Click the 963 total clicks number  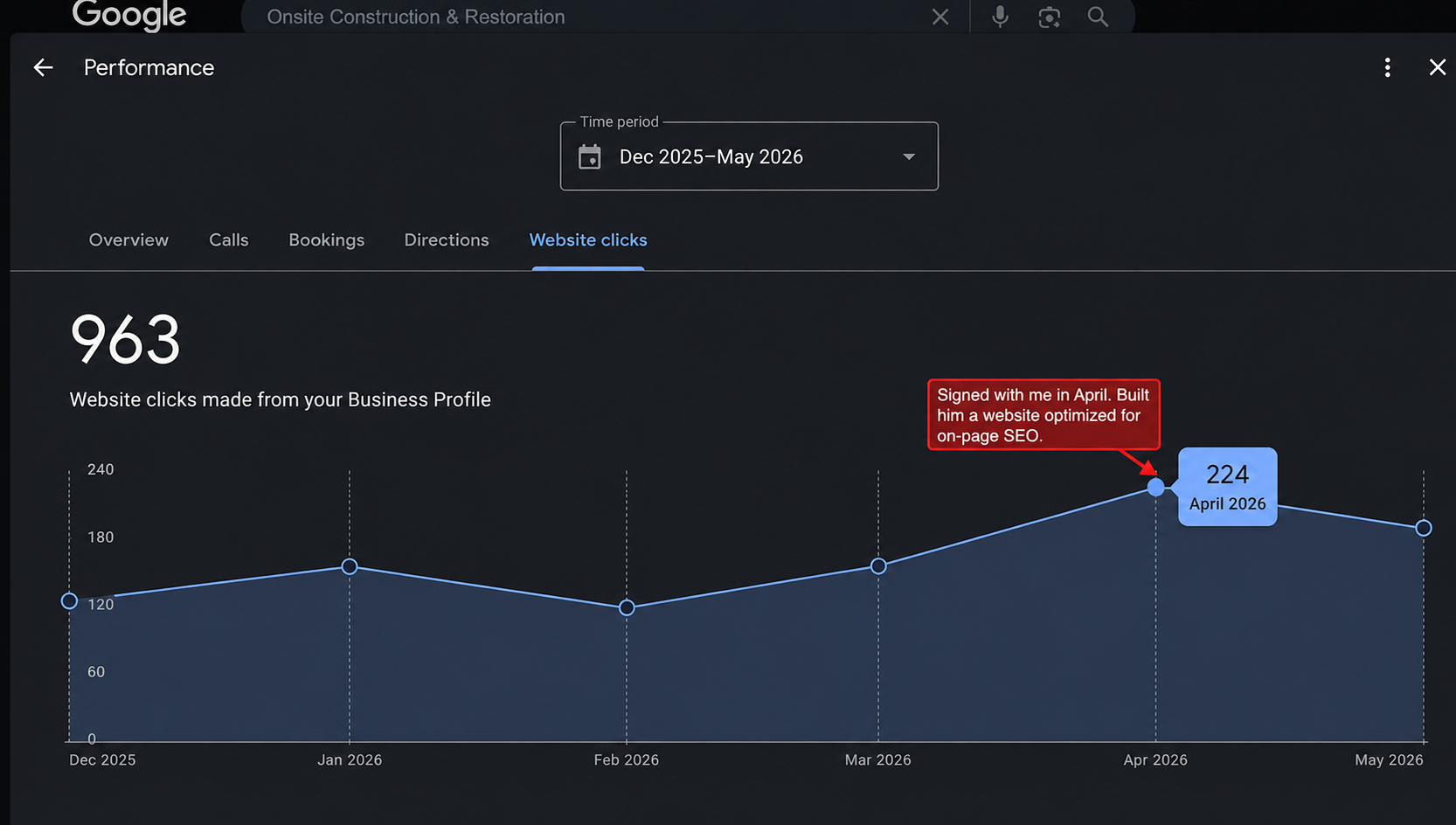(x=125, y=340)
